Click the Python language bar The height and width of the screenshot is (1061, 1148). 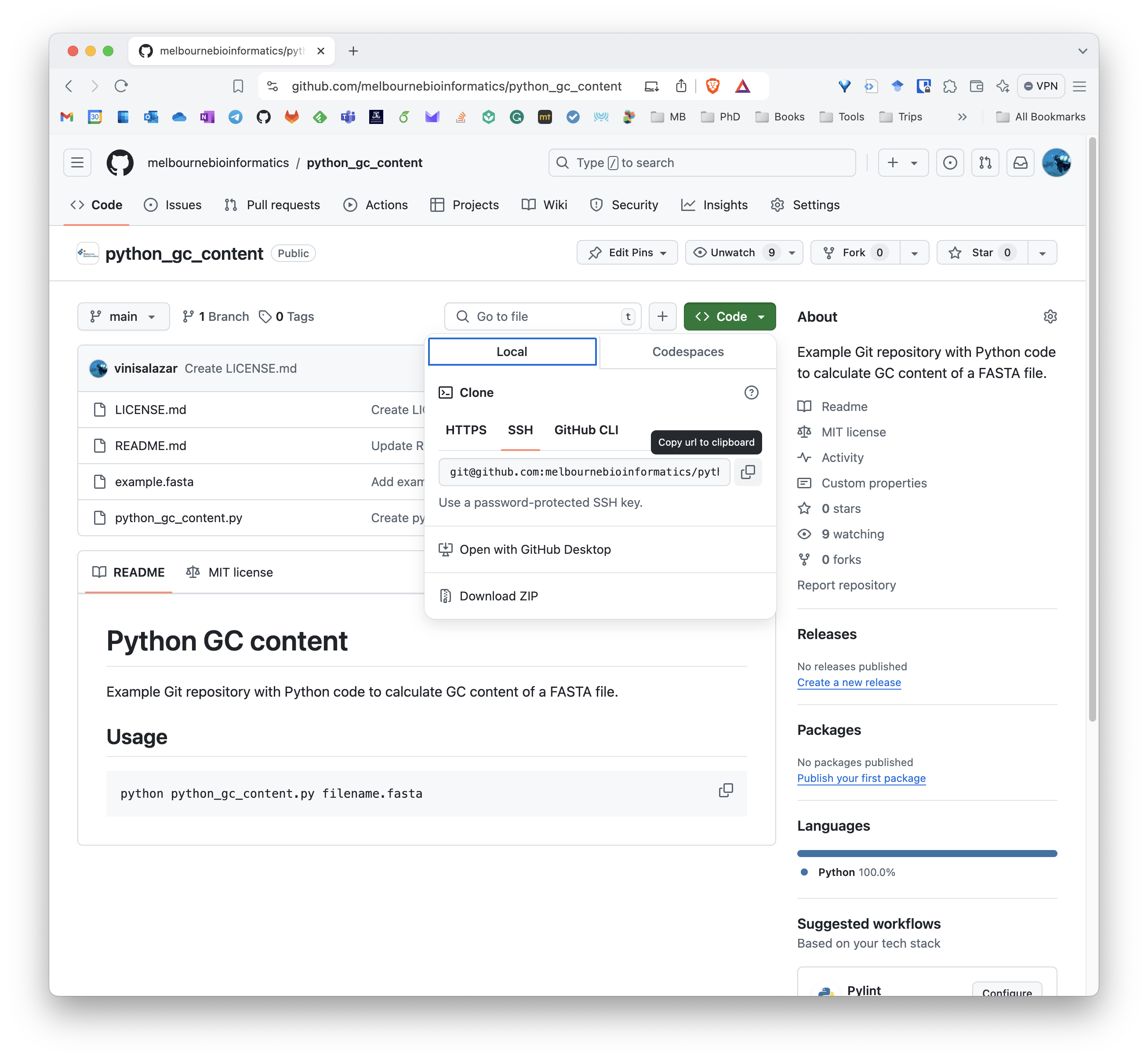point(926,854)
